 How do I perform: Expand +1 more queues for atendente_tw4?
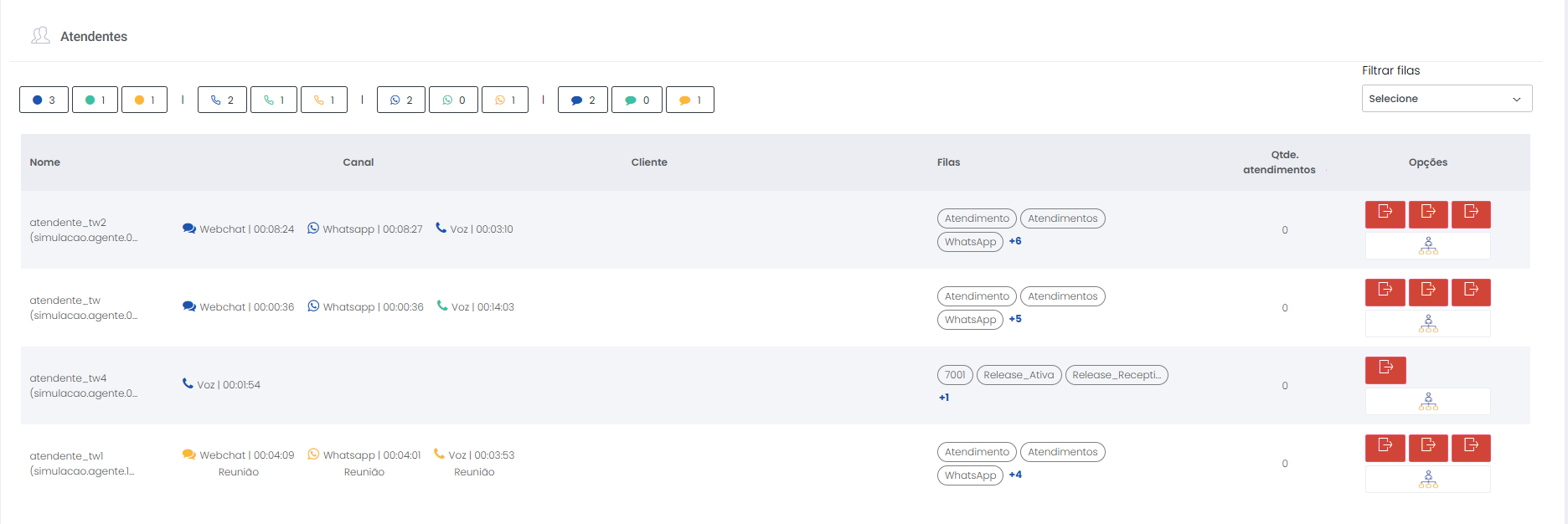944,398
